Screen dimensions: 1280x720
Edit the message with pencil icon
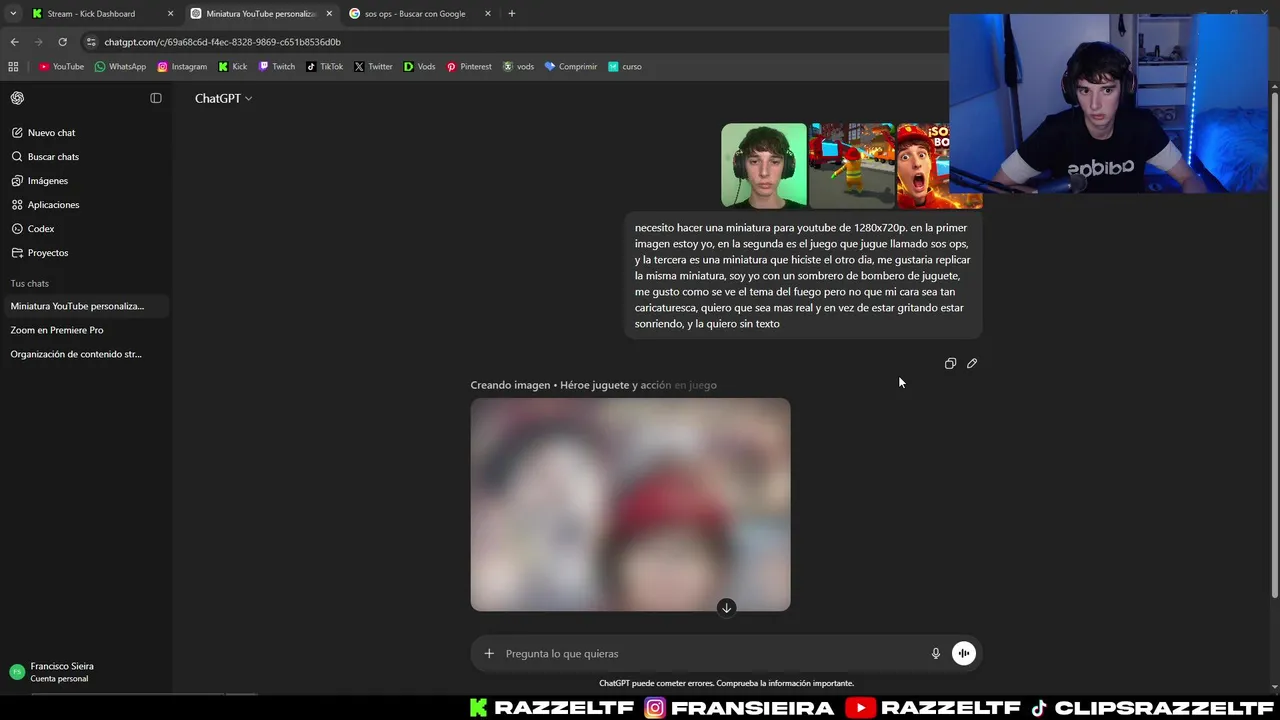pos(972,363)
